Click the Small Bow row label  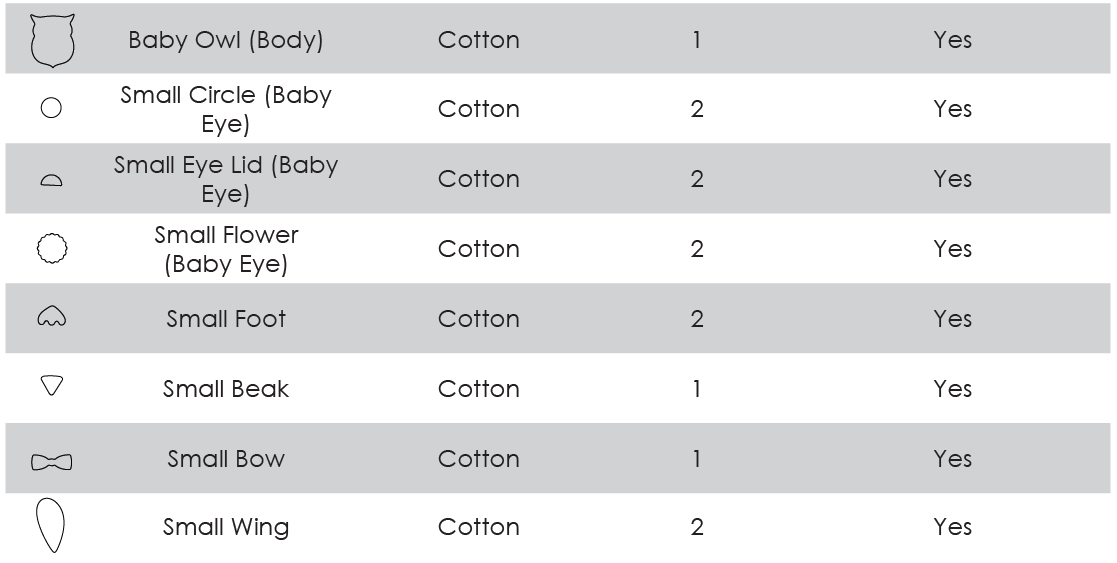226,458
